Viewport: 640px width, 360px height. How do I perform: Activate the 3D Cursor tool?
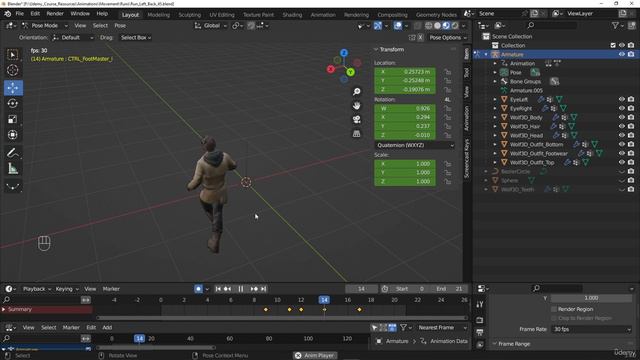click(13, 70)
